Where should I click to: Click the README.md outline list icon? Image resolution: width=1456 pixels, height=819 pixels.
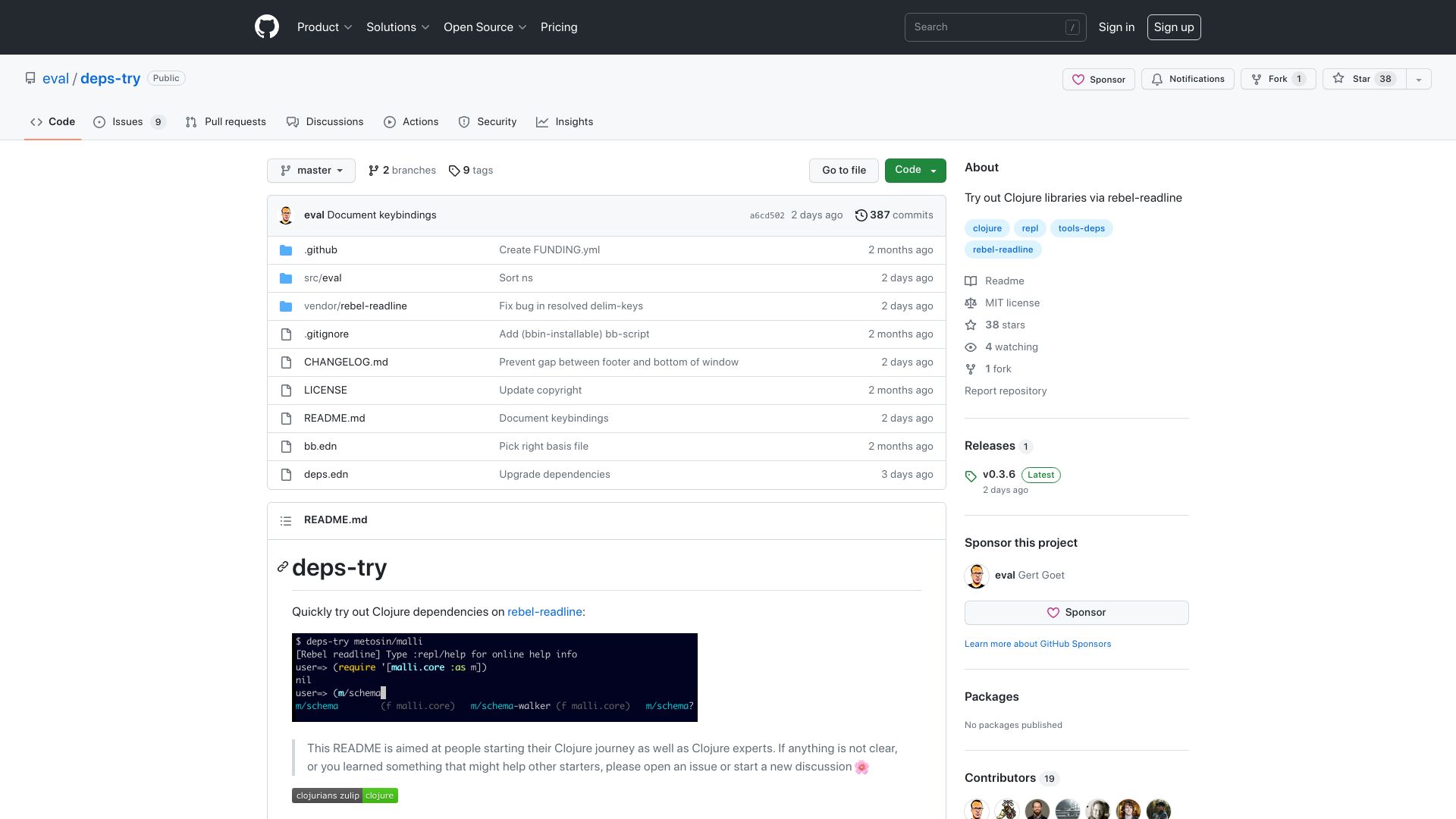286,521
